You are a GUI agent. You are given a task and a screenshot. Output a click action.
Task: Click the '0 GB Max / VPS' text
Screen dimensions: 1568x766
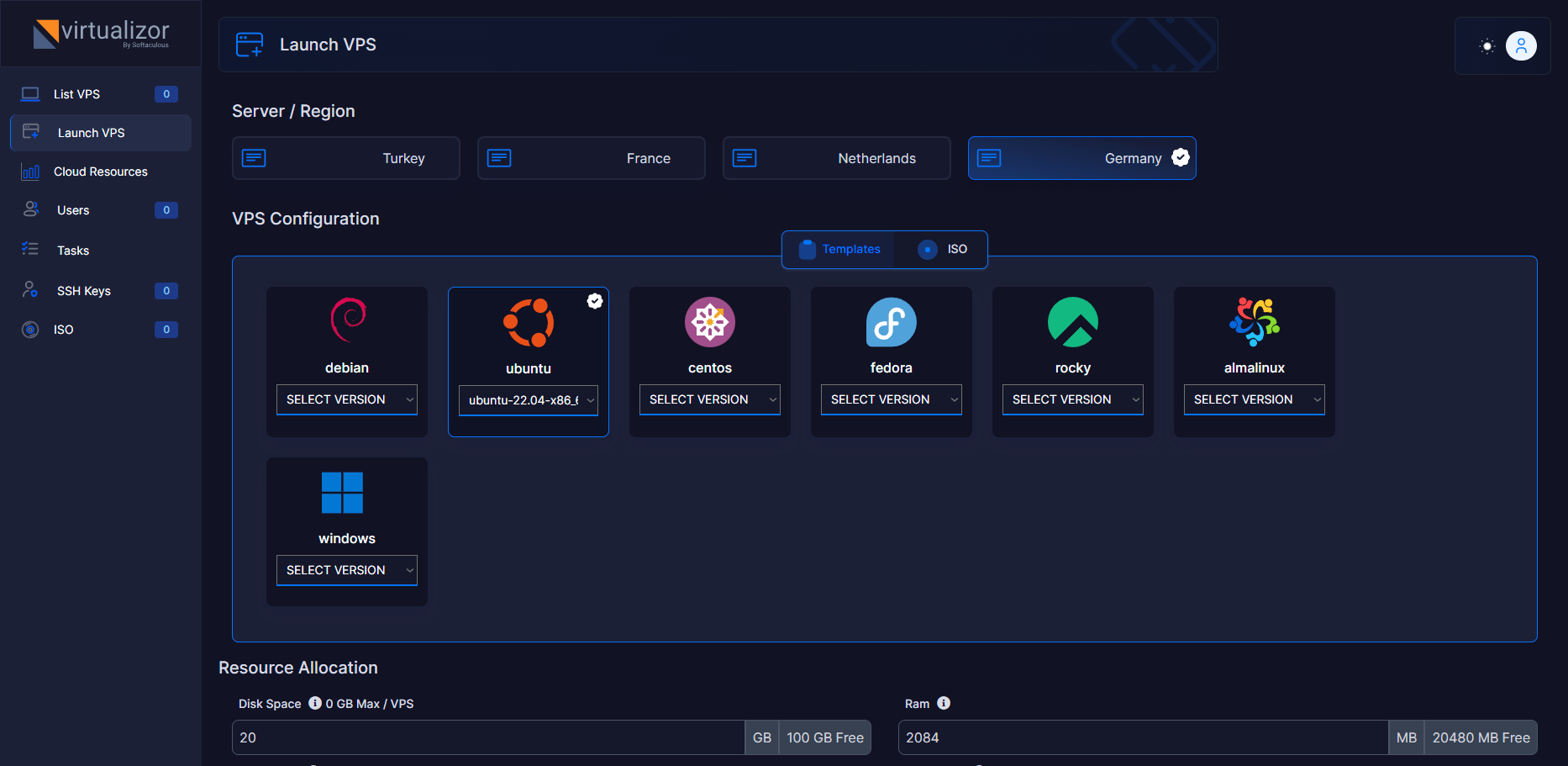pyautogui.click(x=370, y=704)
